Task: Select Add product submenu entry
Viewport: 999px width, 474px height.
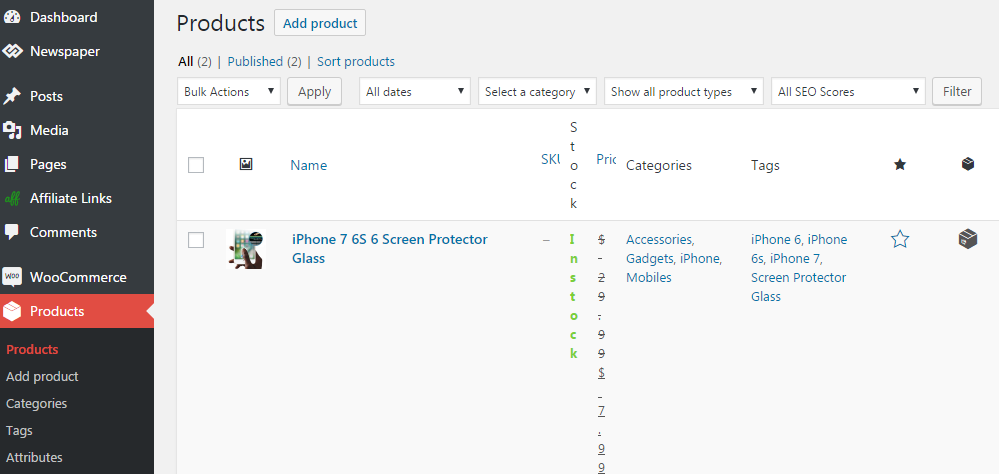Action: tap(42, 377)
